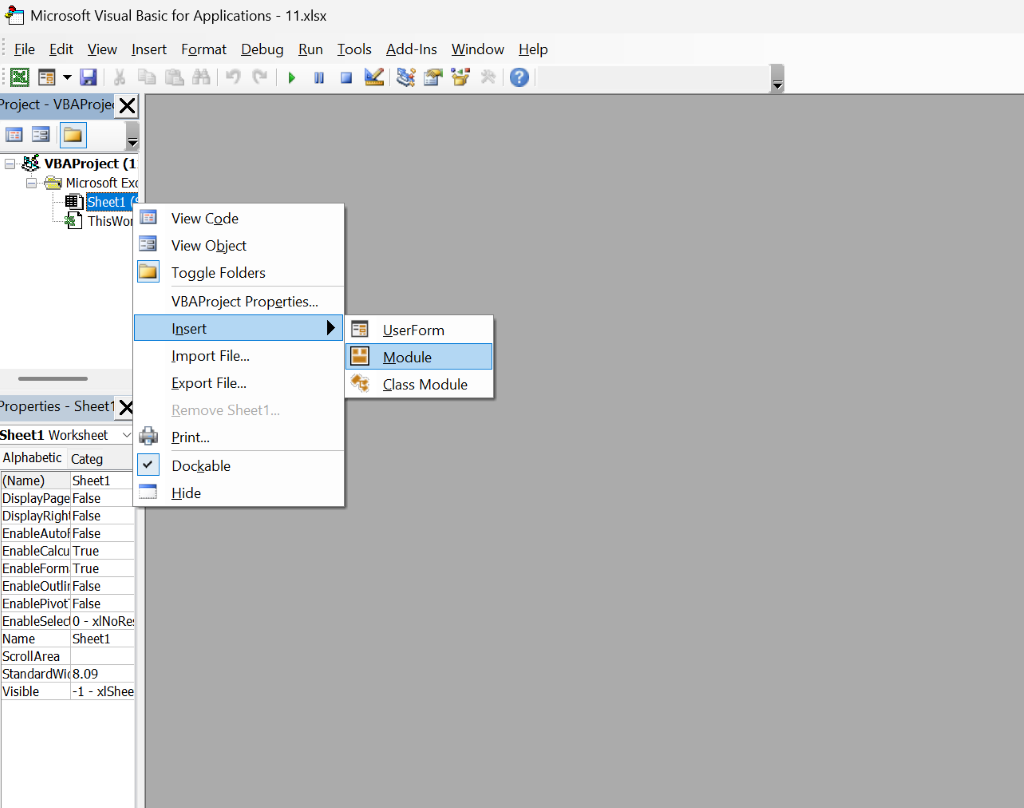This screenshot has height=808, width=1024.
Task: Click View Code icon in Project panel
Action: pyautogui.click(x=14, y=135)
